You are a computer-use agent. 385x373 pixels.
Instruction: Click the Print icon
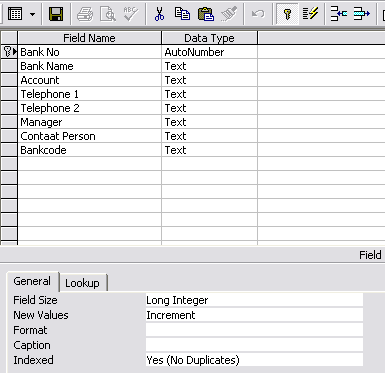85,14
